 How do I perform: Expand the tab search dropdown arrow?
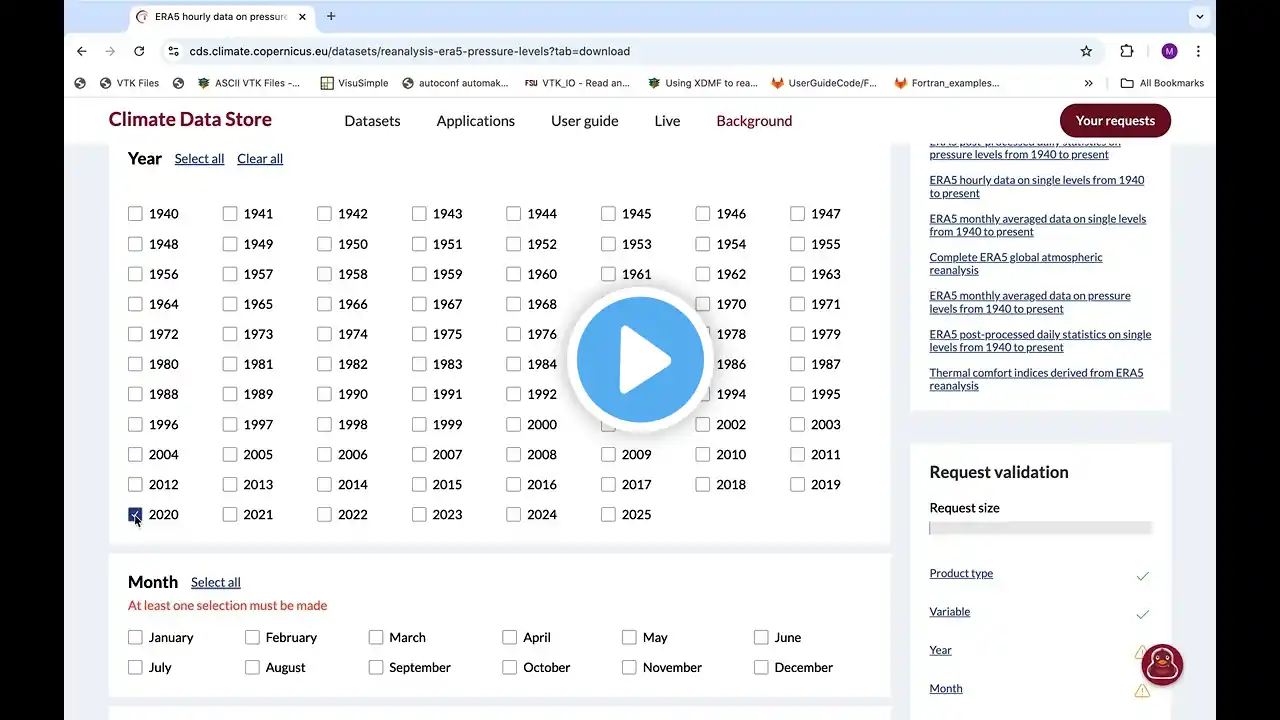tap(1200, 16)
